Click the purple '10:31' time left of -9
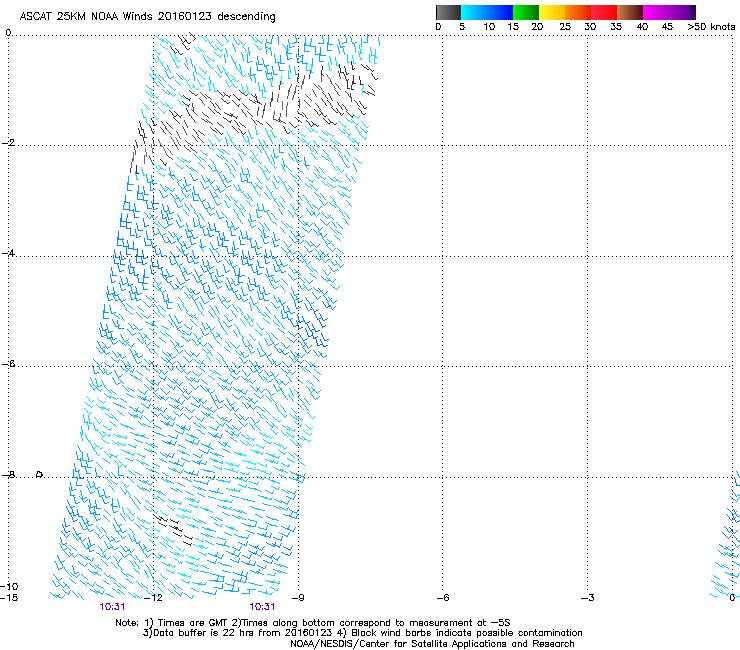The width and height of the screenshot is (740, 650). [262, 607]
